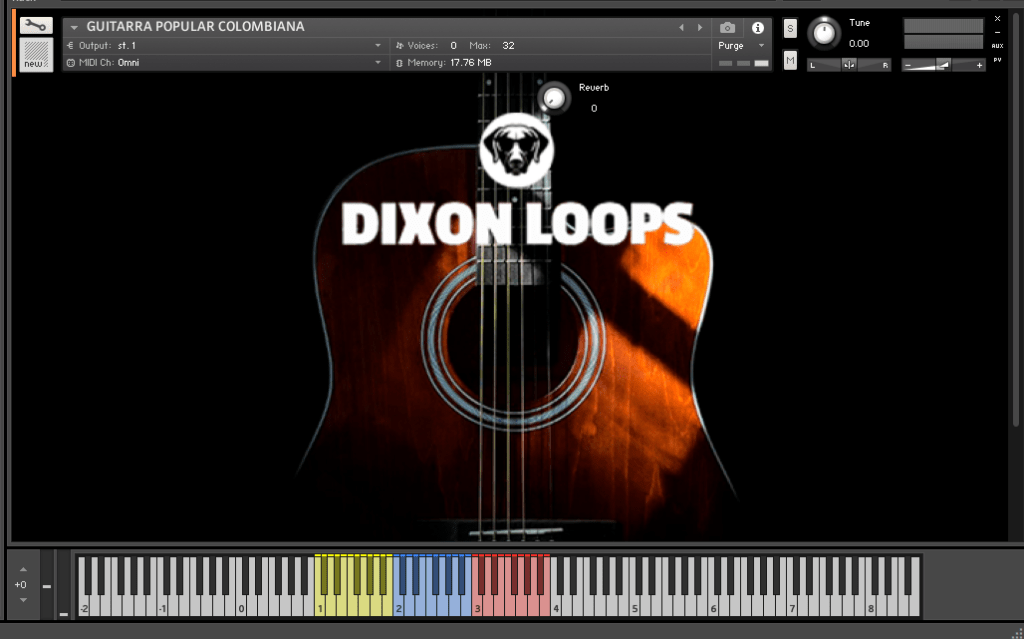Toggle the PV button in header
This screenshot has width=1024, height=639.
pyautogui.click(x=997, y=60)
